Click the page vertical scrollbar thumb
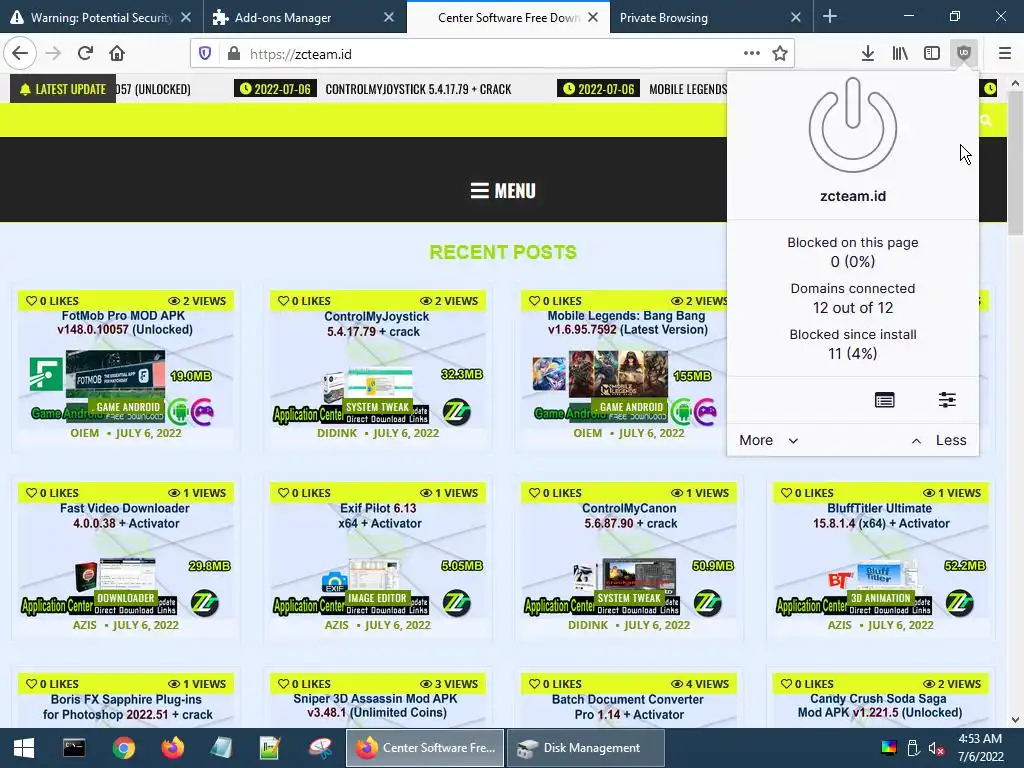The height and width of the screenshot is (768, 1024). point(1014,163)
